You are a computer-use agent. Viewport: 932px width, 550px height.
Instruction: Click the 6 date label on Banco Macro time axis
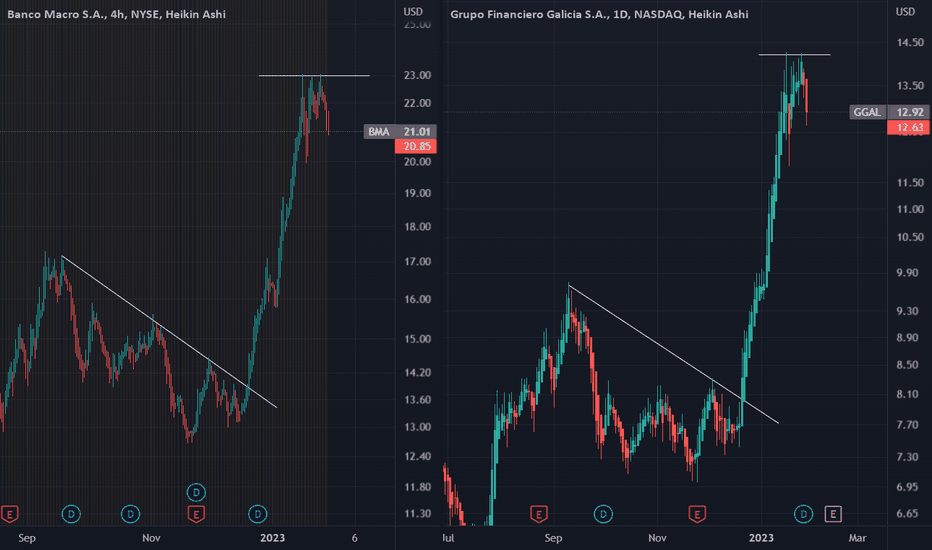click(355, 538)
